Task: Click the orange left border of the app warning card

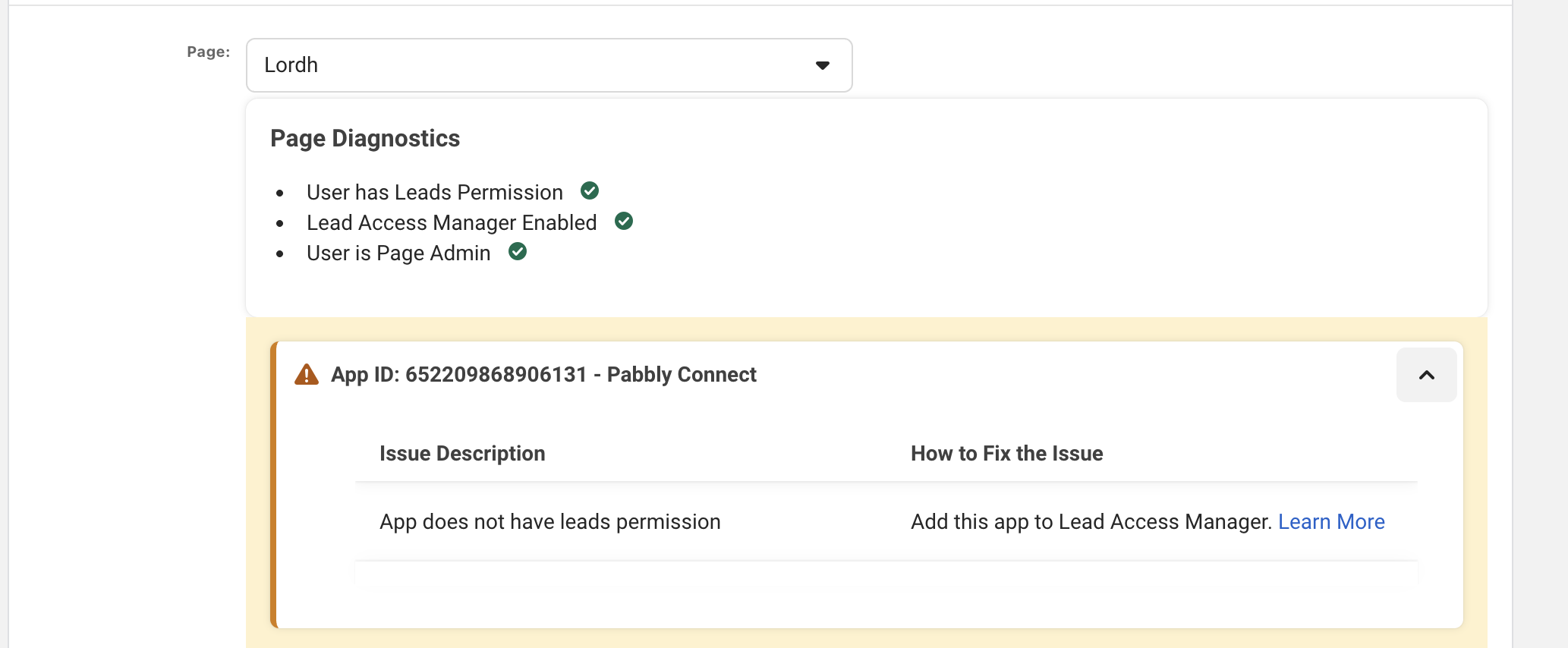Action: point(273,486)
